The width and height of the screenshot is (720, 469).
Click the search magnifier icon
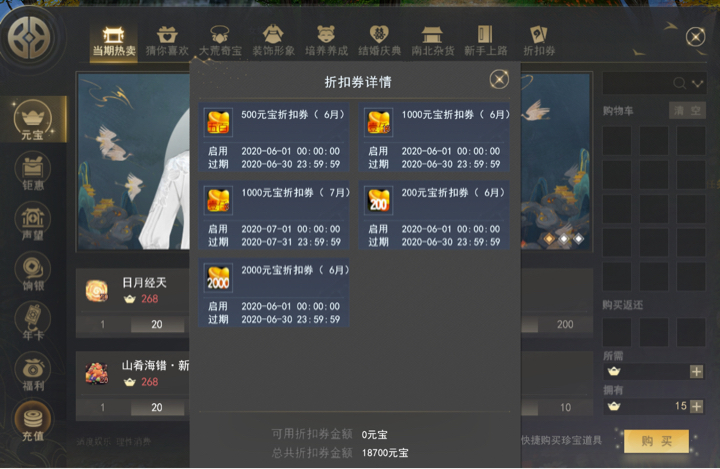pyautogui.click(x=680, y=83)
